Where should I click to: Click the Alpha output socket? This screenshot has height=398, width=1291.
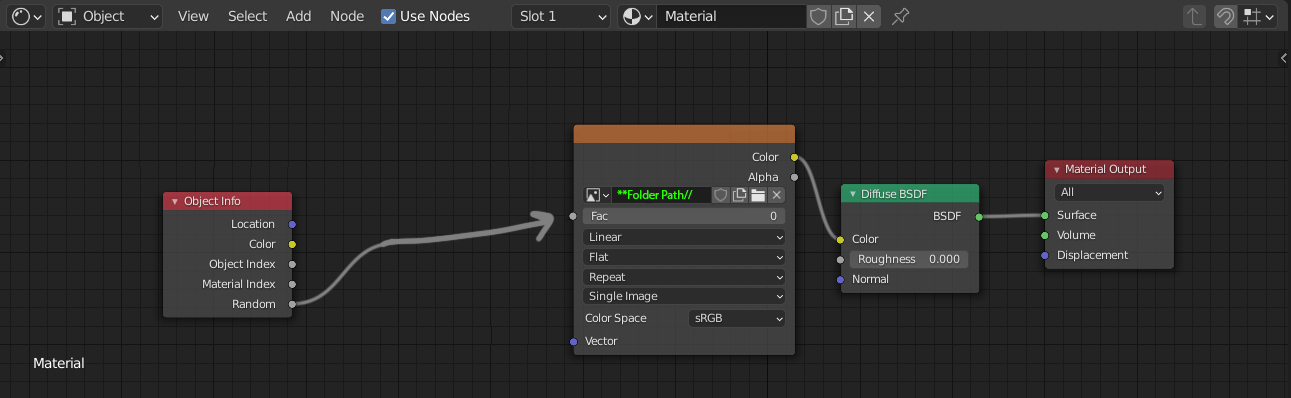(x=795, y=177)
